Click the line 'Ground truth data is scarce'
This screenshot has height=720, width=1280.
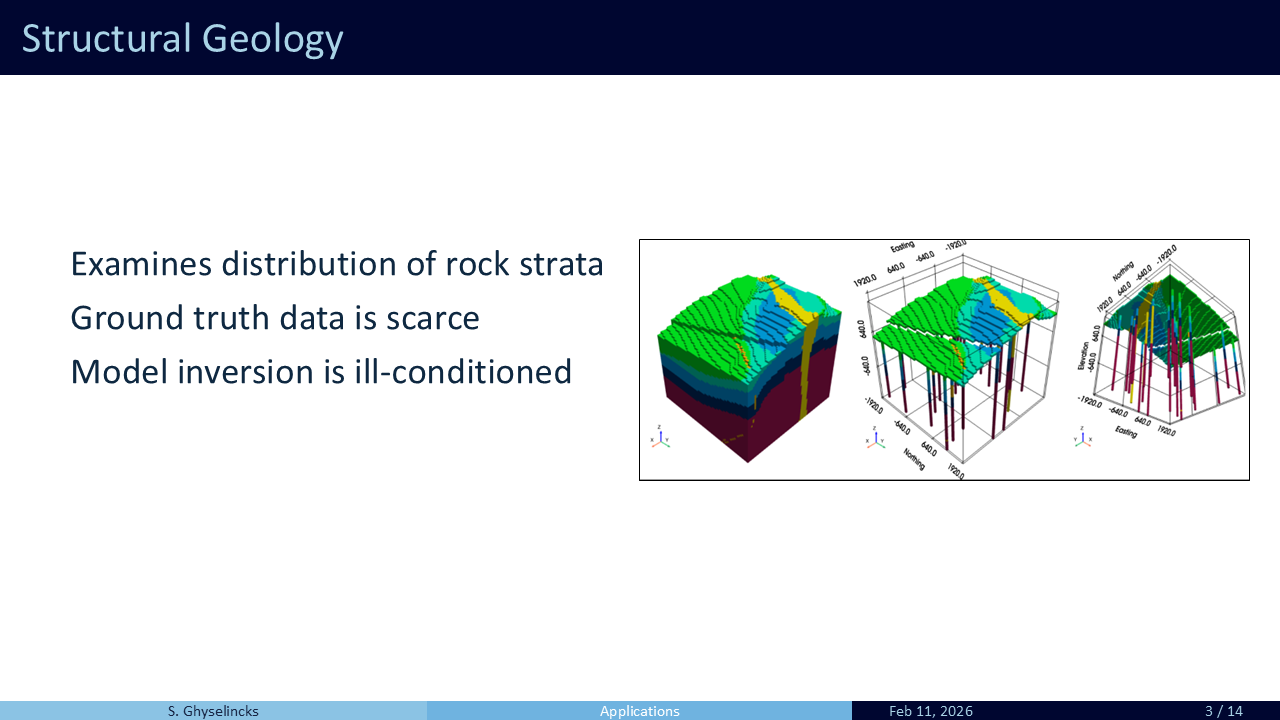pyautogui.click(x=275, y=318)
